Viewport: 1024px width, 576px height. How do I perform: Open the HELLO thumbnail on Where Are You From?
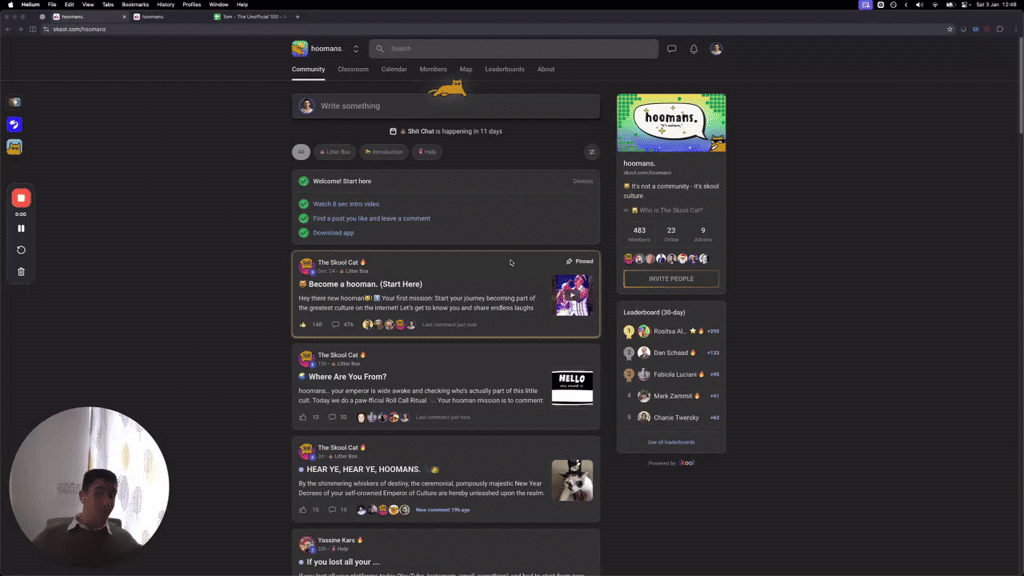coord(573,388)
